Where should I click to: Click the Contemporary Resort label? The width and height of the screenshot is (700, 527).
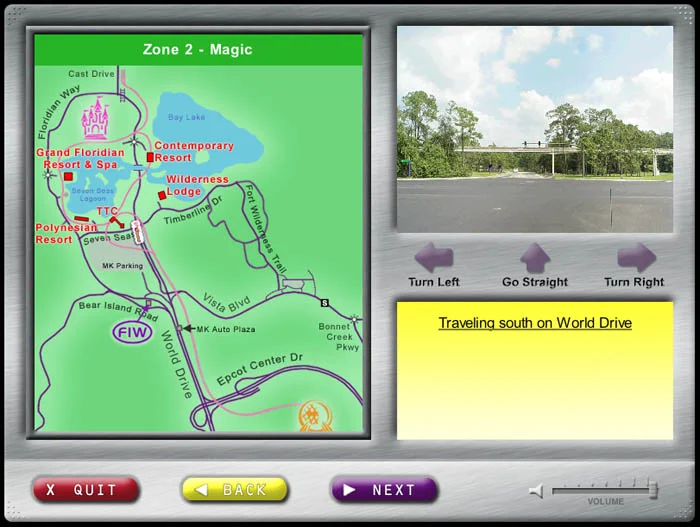point(194,151)
